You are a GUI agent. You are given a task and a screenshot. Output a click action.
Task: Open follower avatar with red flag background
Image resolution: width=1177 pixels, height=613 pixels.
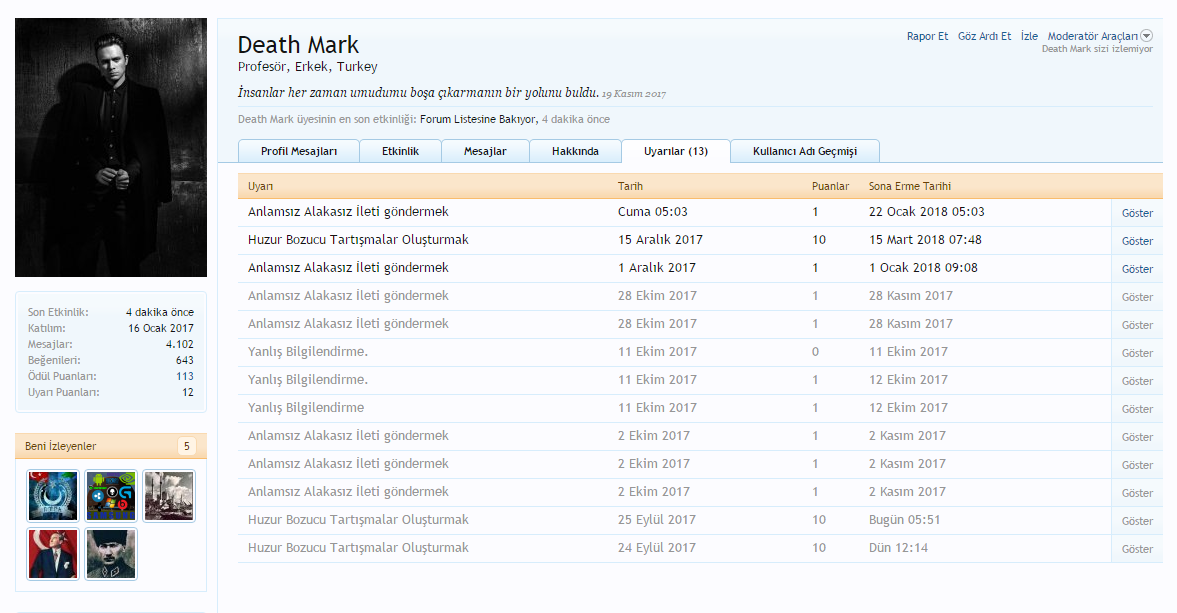tap(52, 554)
